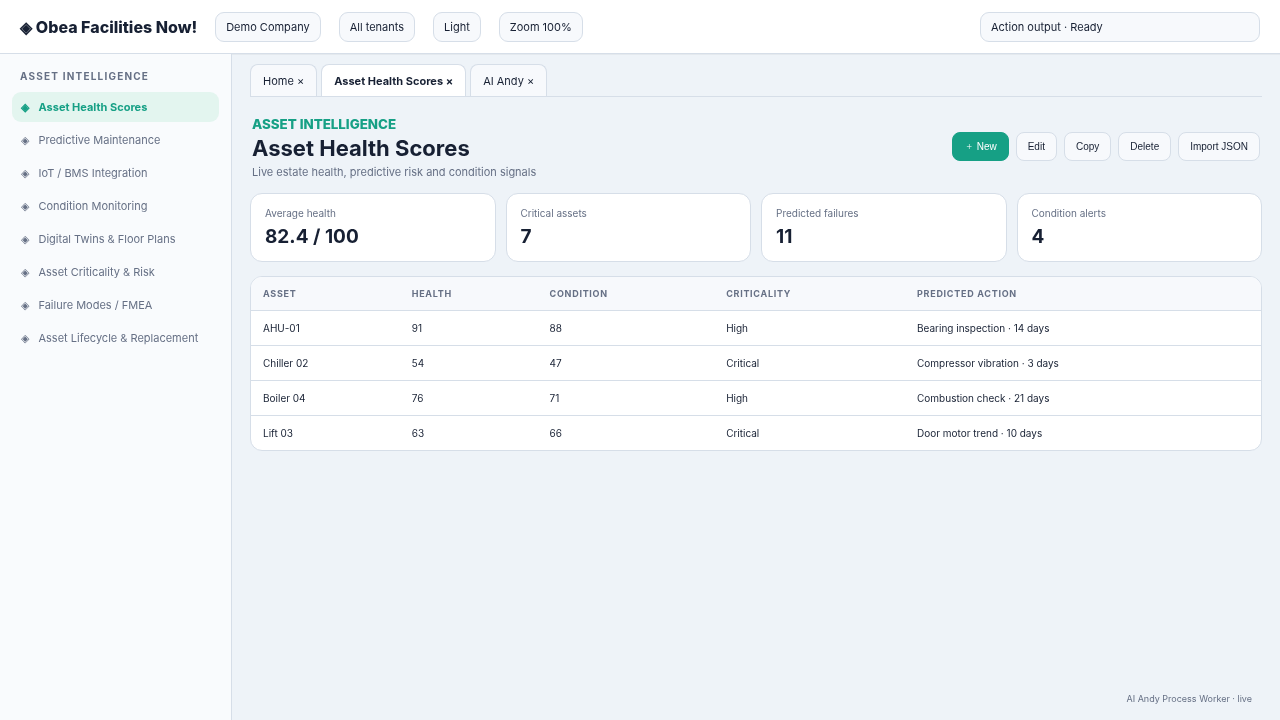Screen dimensions: 1280x720
Task: Open Asset Lifecycle & Replacement
Action: [115, 338]
